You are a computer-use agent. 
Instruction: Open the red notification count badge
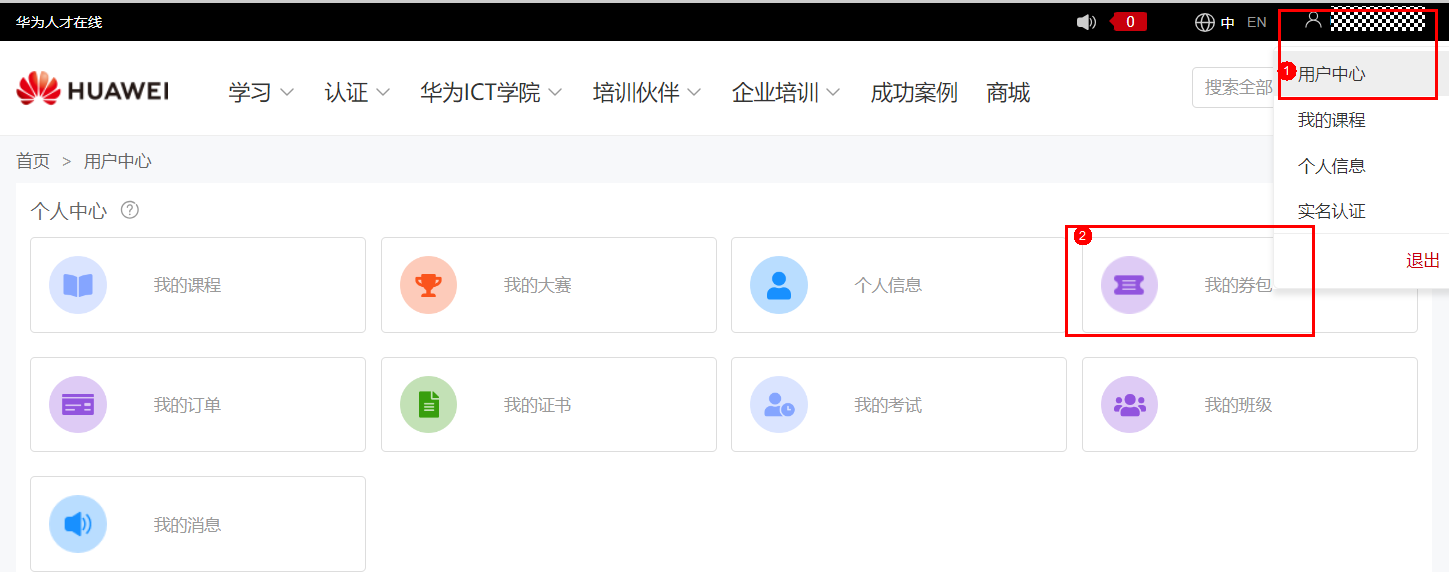tap(1130, 22)
